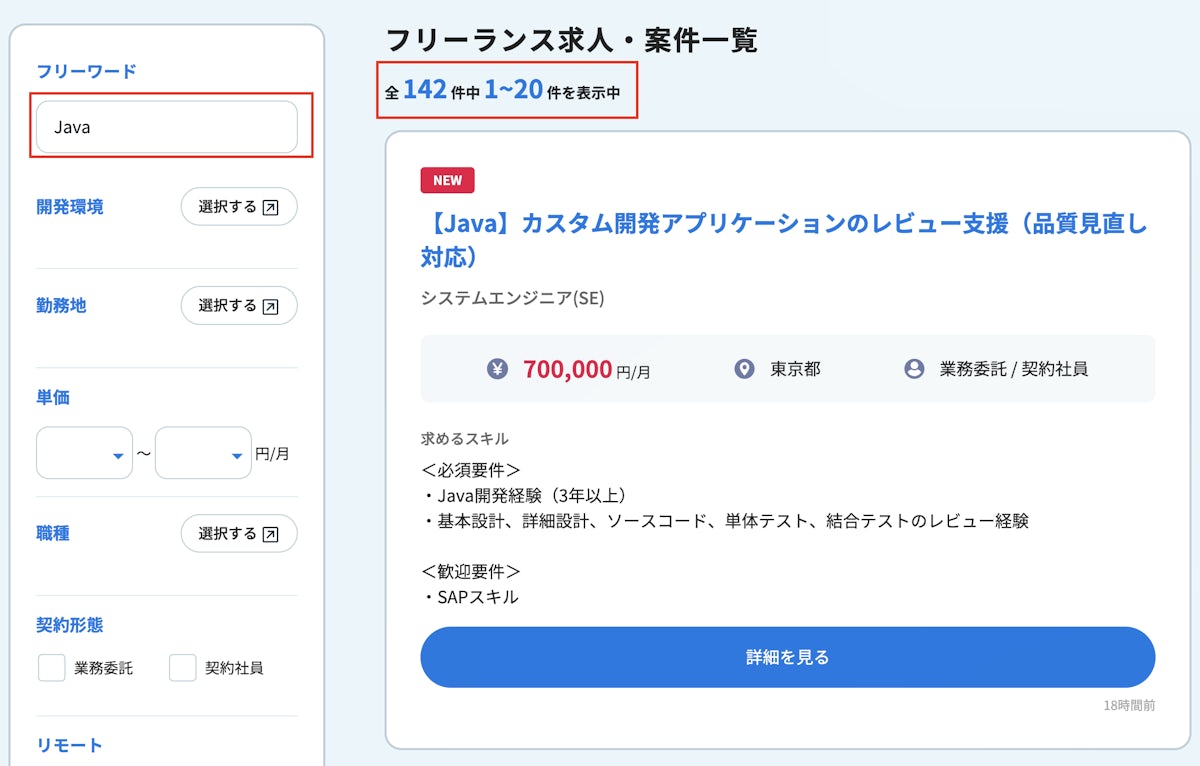Click 選択する next to 職種
1200x766 pixels.
(238, 533)
